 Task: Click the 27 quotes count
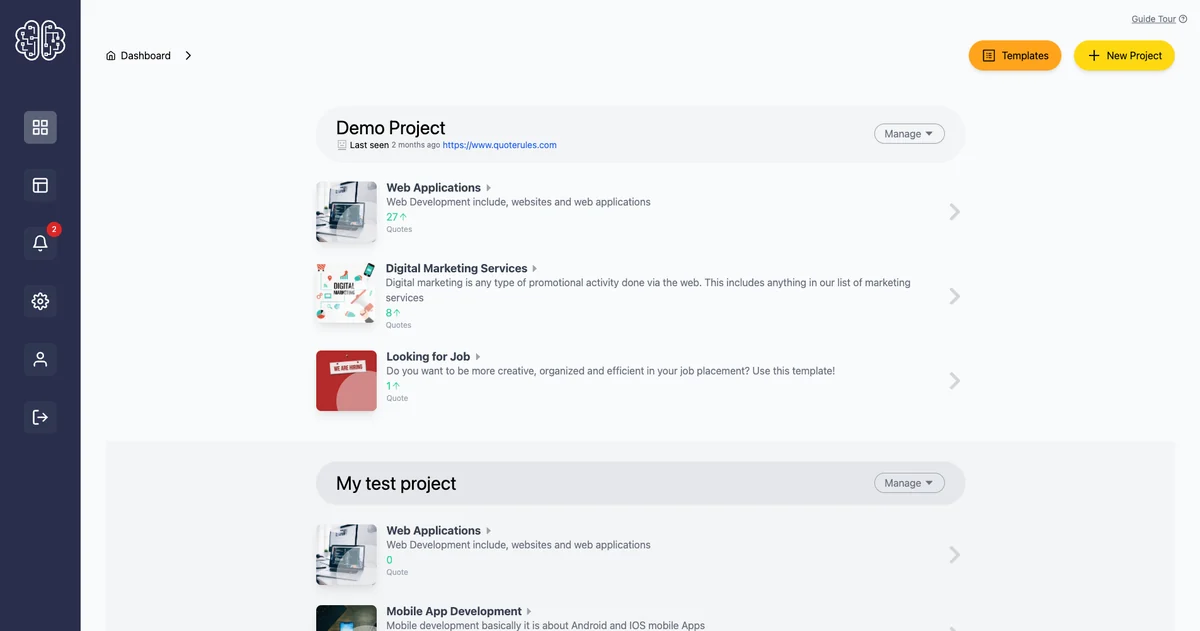point(392,217)
